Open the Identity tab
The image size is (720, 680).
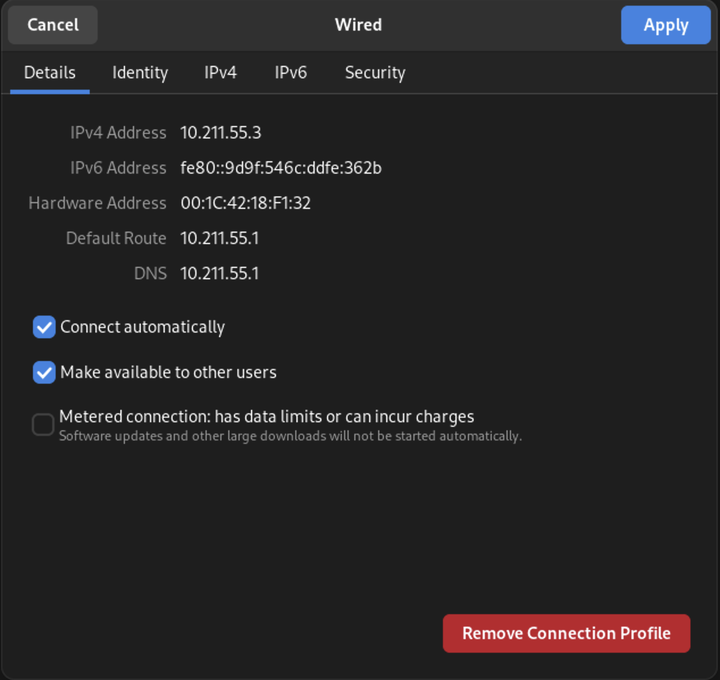(x=140, y=73)
